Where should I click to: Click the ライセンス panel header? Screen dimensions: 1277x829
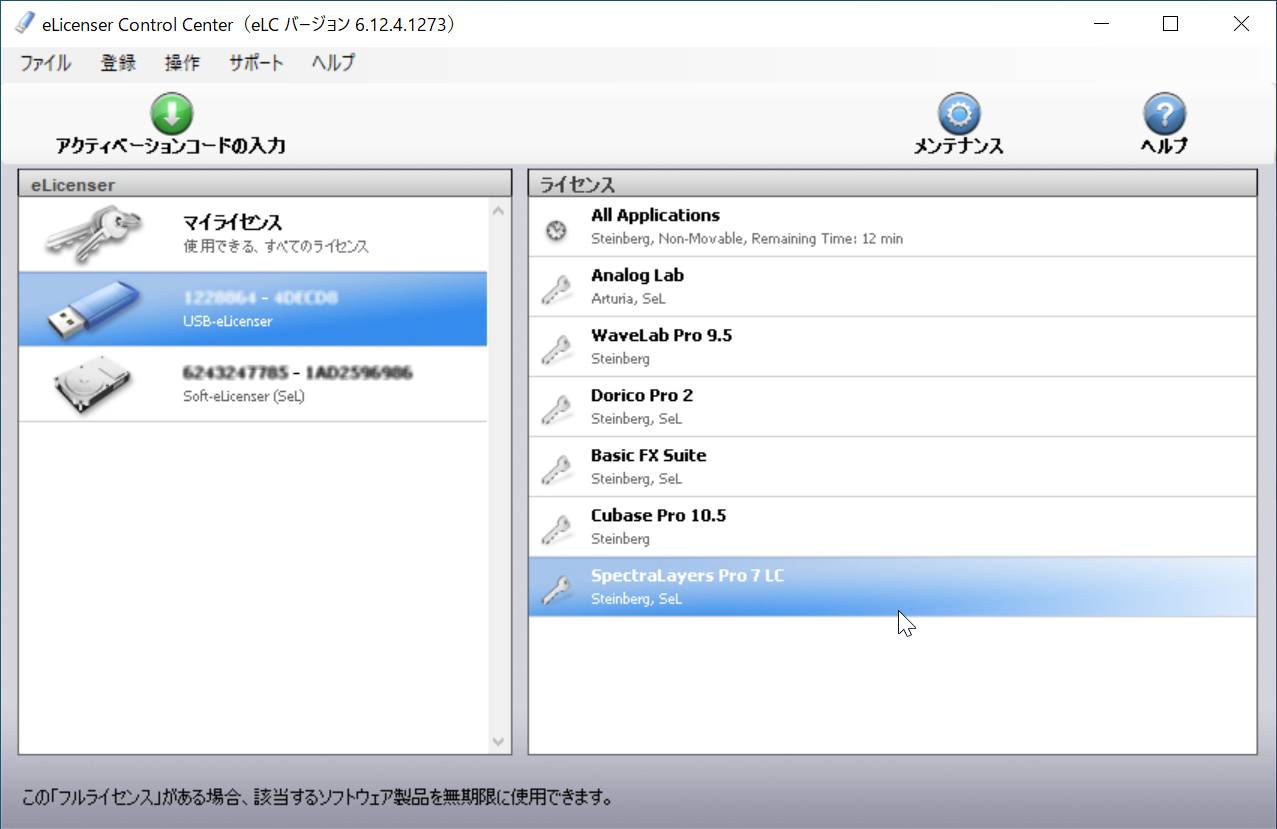[x=892, y=184]
